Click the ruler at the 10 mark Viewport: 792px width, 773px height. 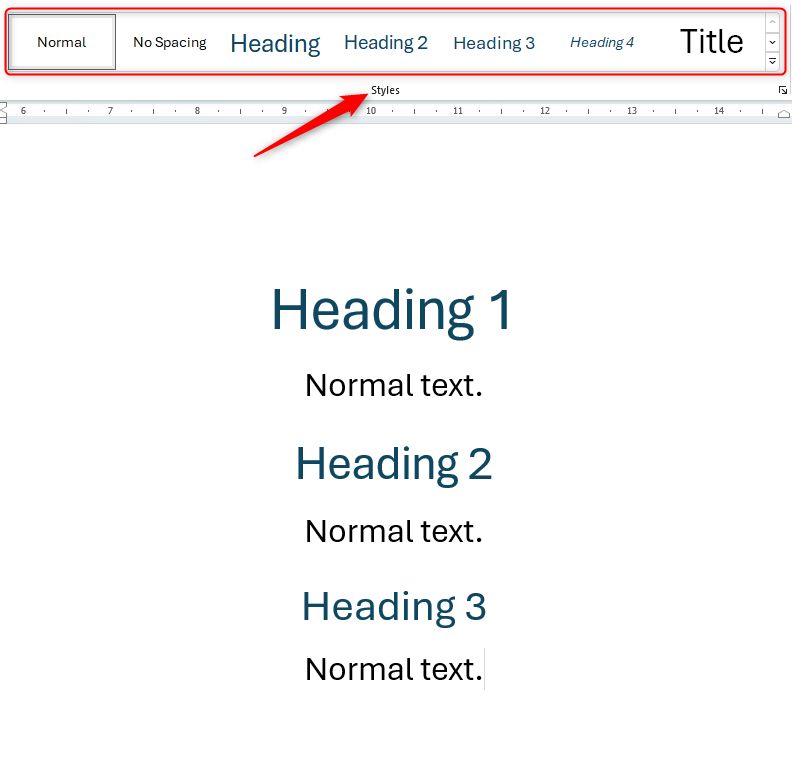click(x=371, y=111)
